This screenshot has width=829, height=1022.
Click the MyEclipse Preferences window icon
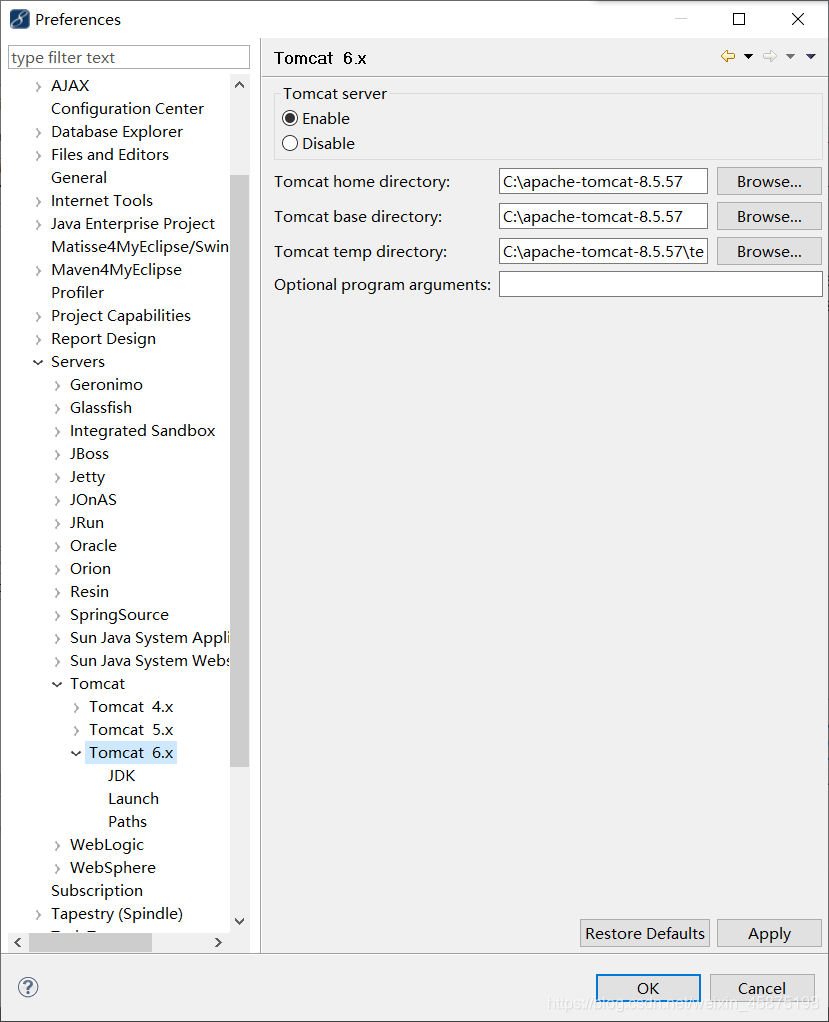tap(19, 19)
